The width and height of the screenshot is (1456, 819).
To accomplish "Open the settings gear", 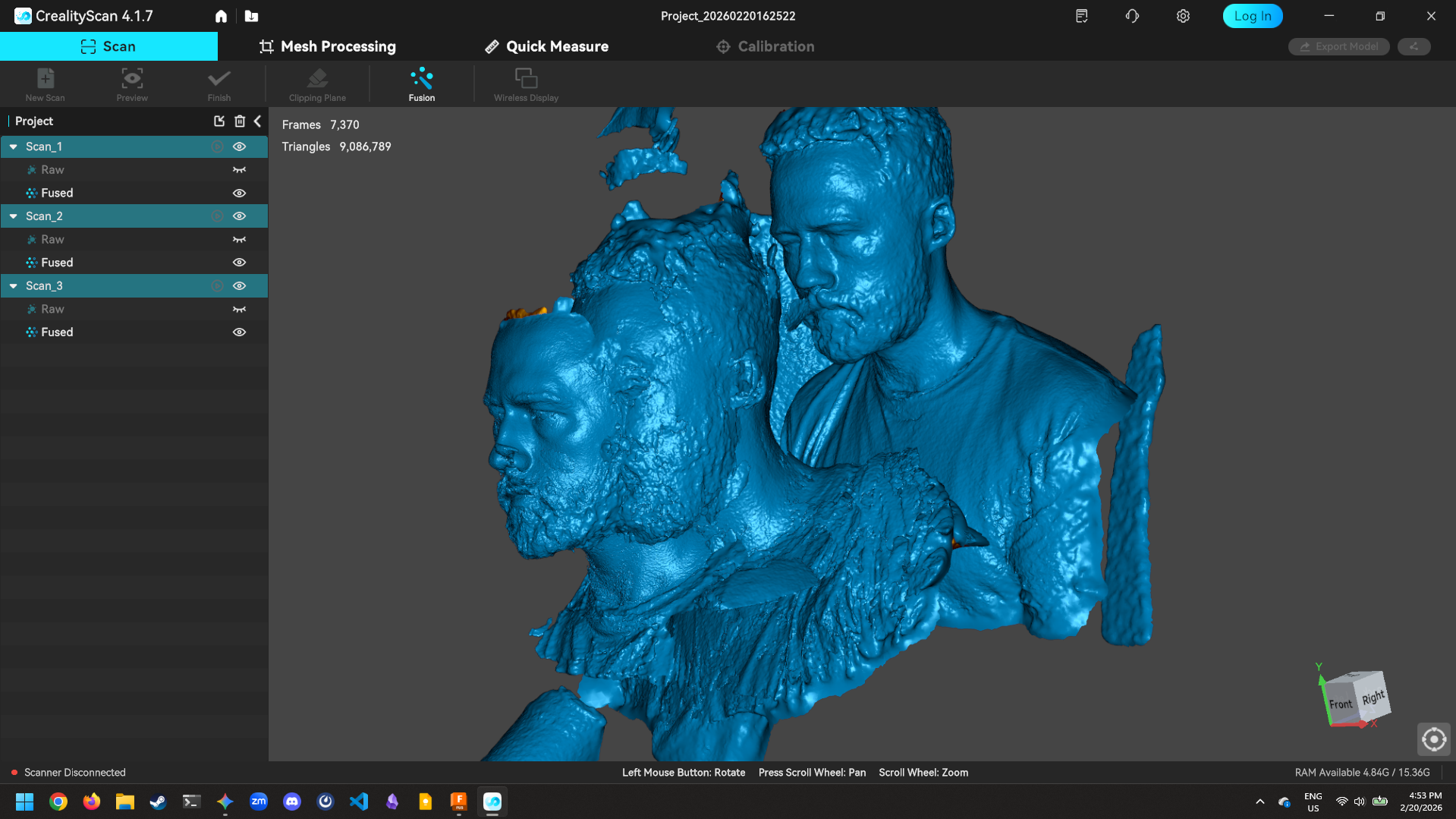I will [x=1182, y=15].
